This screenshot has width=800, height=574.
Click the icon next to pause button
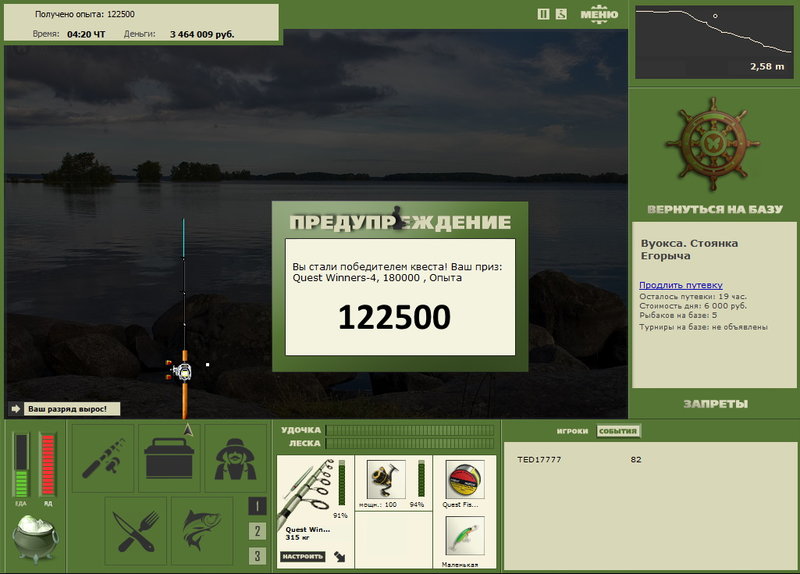click(561, 14)
